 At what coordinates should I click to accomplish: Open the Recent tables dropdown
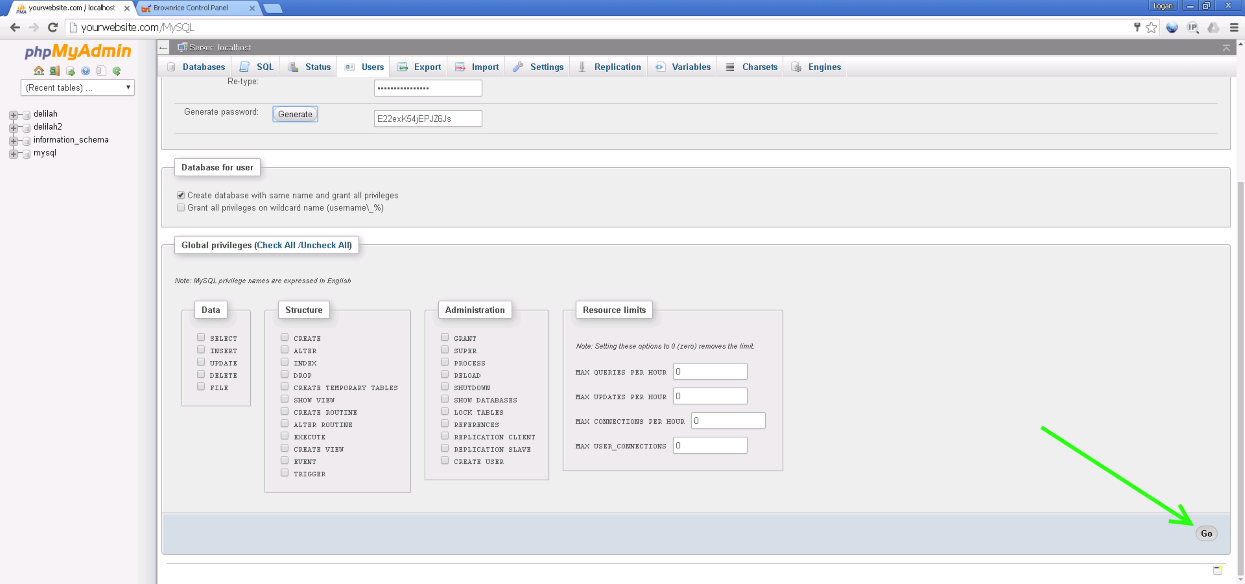(78, 88)
